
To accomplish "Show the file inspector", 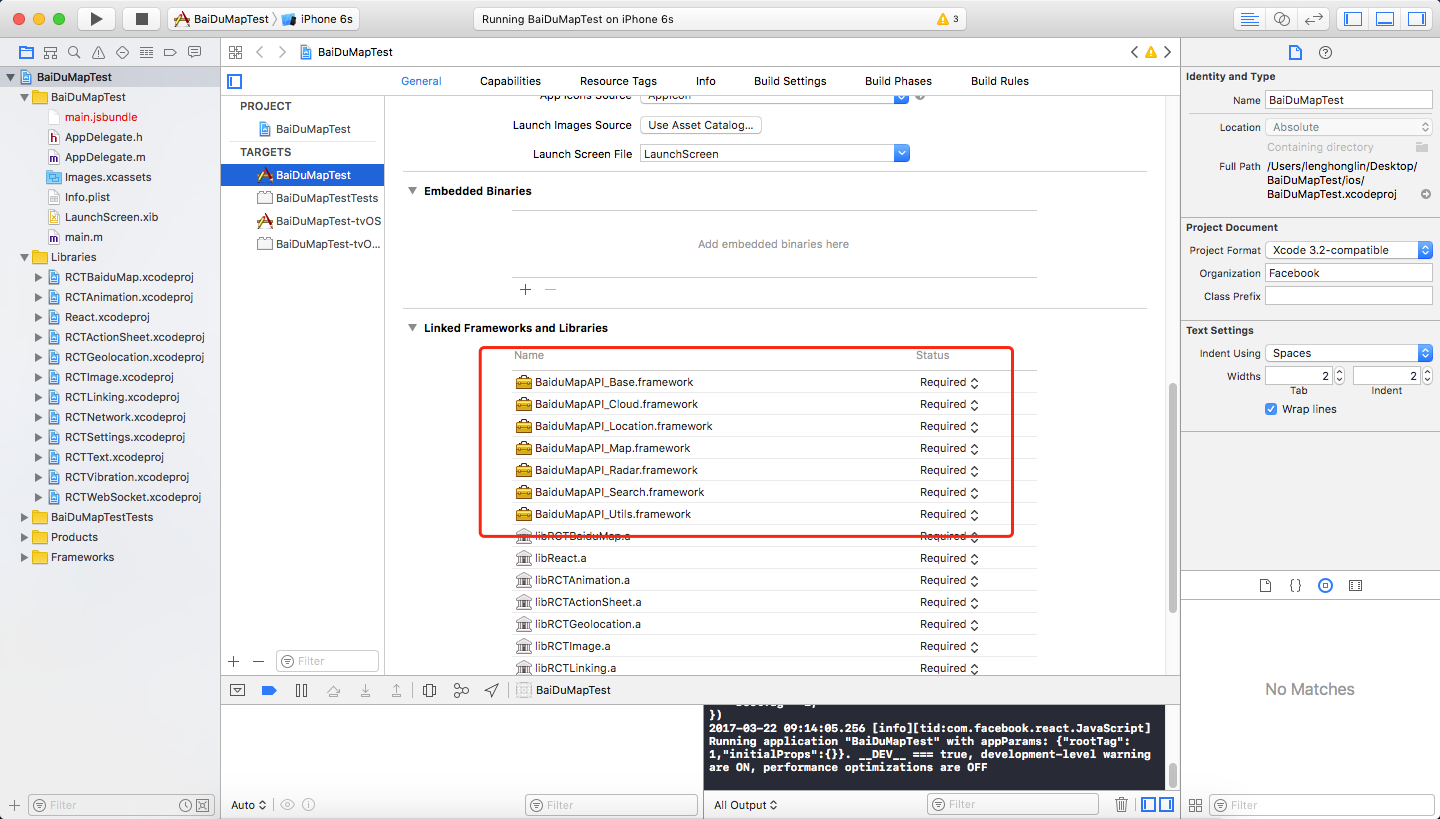I will [x=1295, y=53].
